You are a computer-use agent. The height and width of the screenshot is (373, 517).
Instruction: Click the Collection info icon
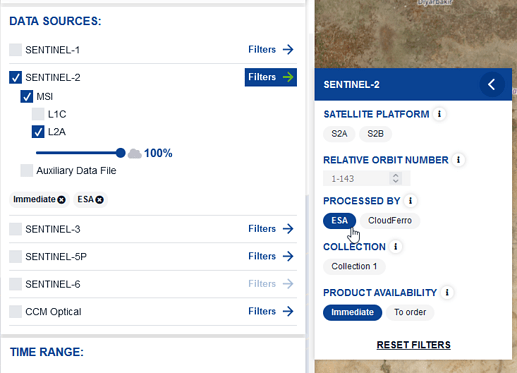click(396, 247)
